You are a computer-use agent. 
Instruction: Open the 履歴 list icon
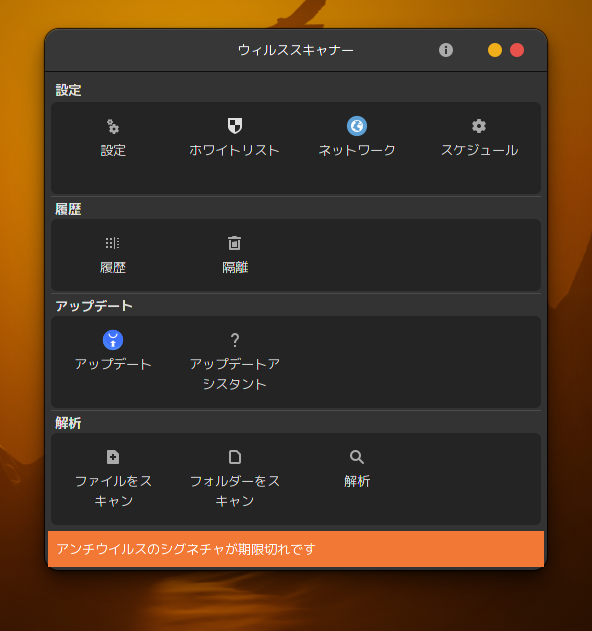(x=113, y=243)
